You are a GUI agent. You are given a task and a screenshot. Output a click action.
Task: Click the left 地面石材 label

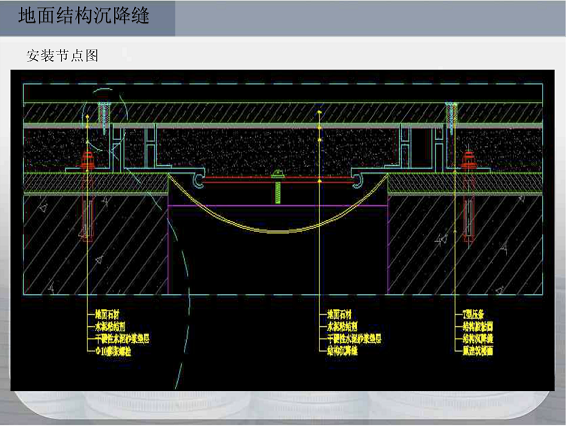[106, 314]
